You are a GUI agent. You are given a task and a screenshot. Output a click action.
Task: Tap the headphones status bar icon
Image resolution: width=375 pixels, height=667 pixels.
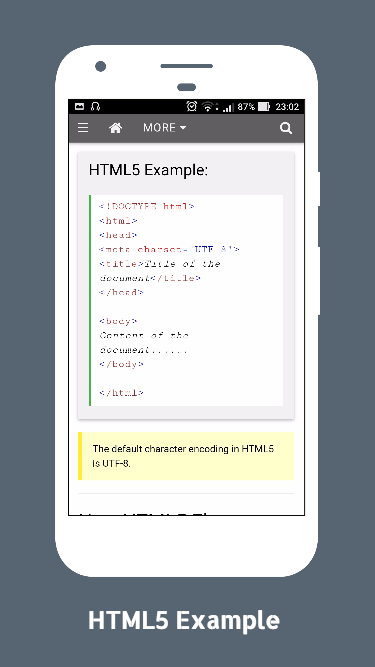point(95,106)
